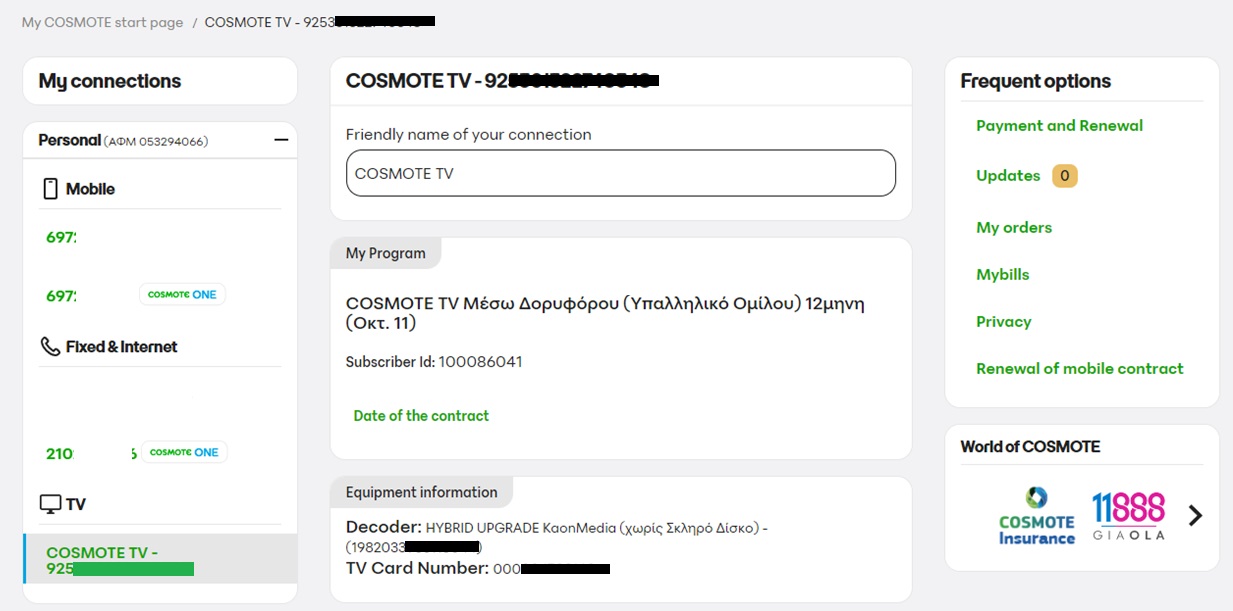Open the 11888 GIA OLA logo
The width and height of the screenshot is (1233, 611).
(x=1128, y=516)
